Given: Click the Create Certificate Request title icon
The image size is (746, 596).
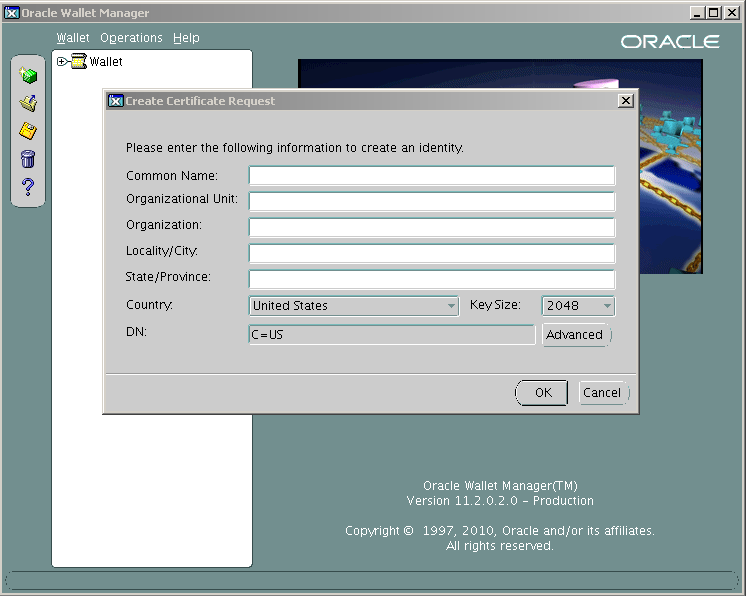Looking at the screenshot, I should click(x=115, y=101).
